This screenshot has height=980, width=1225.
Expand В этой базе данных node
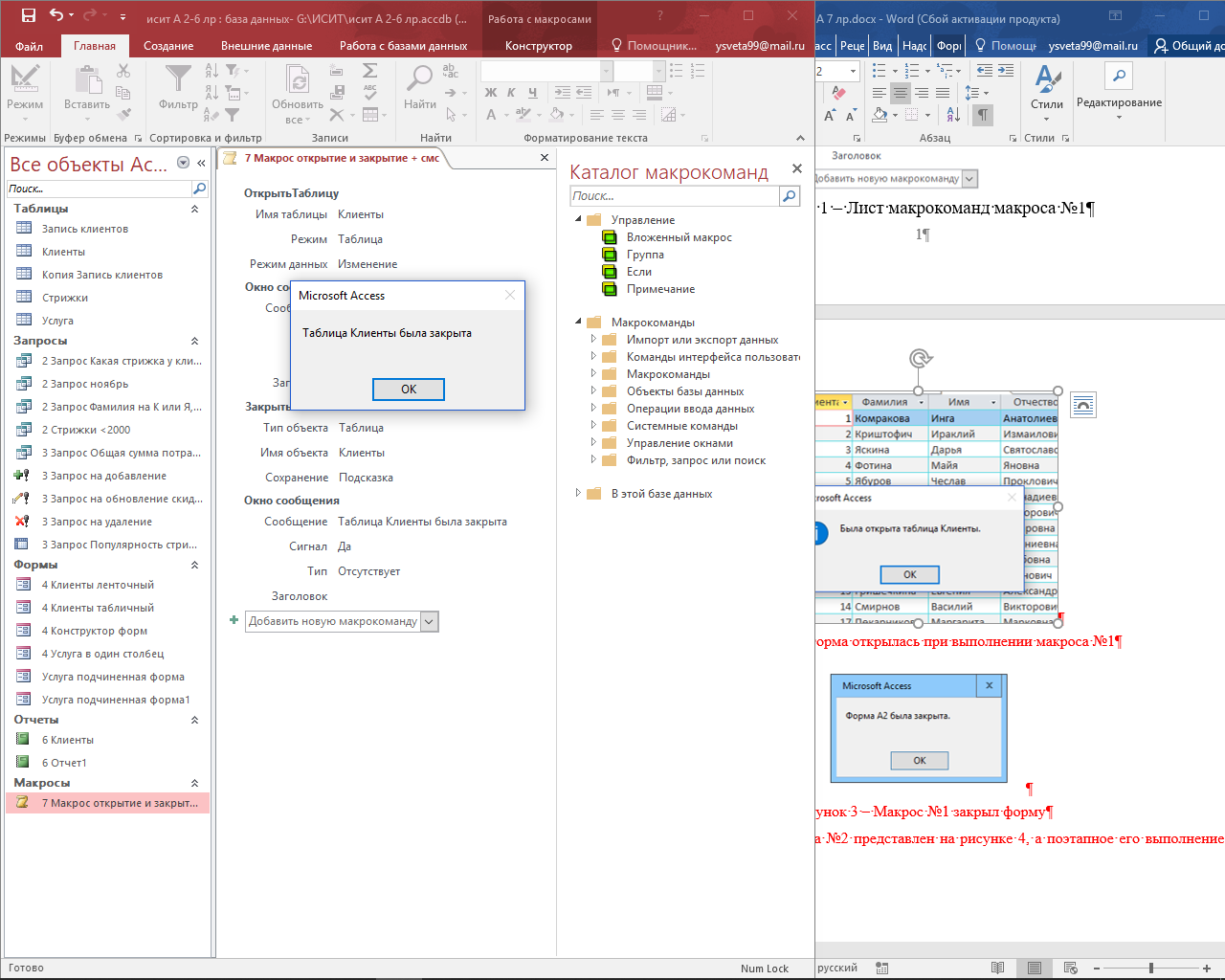(x=578, y=493)
